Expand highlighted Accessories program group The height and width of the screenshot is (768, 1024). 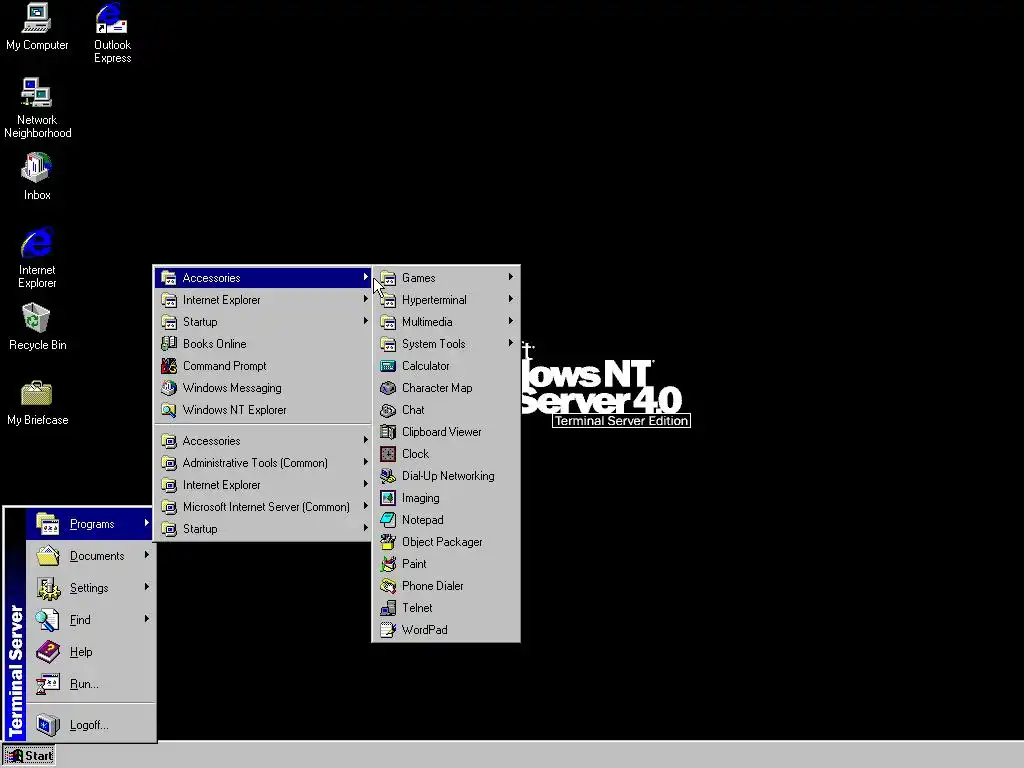pos(263,278)
